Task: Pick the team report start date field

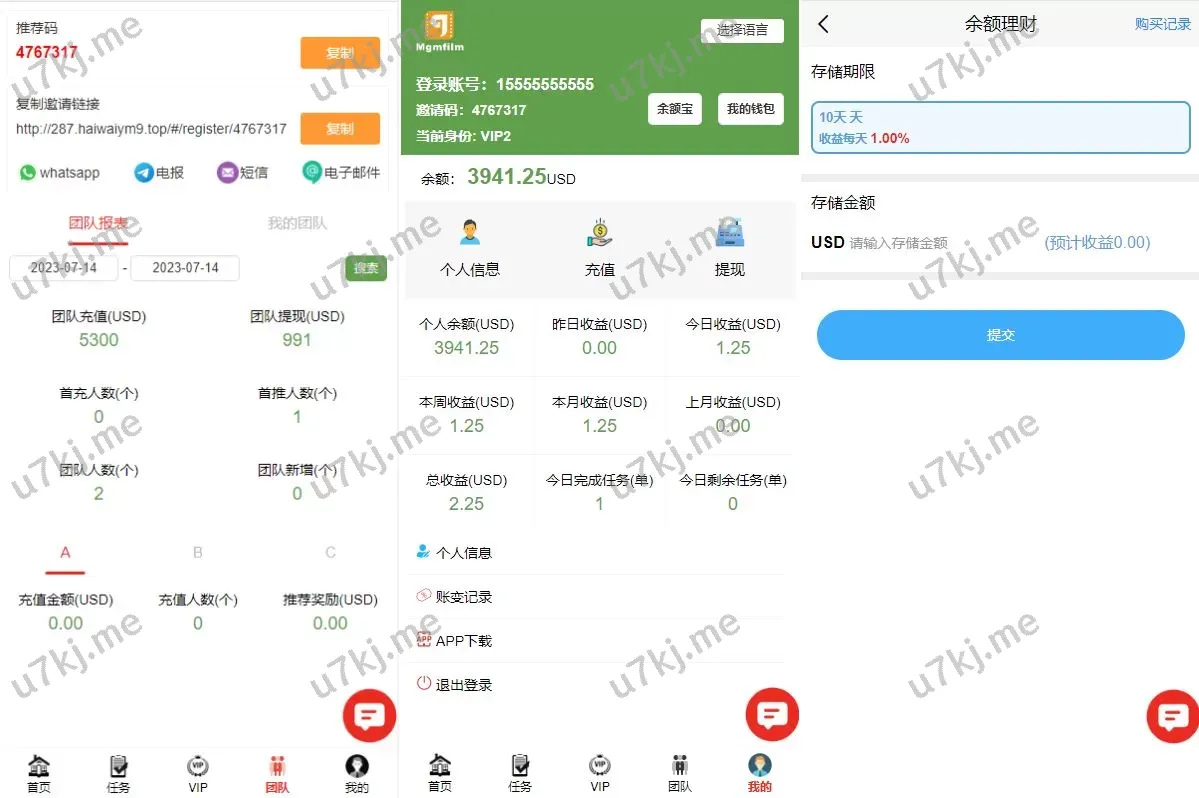Action: [x=64, y=268]
